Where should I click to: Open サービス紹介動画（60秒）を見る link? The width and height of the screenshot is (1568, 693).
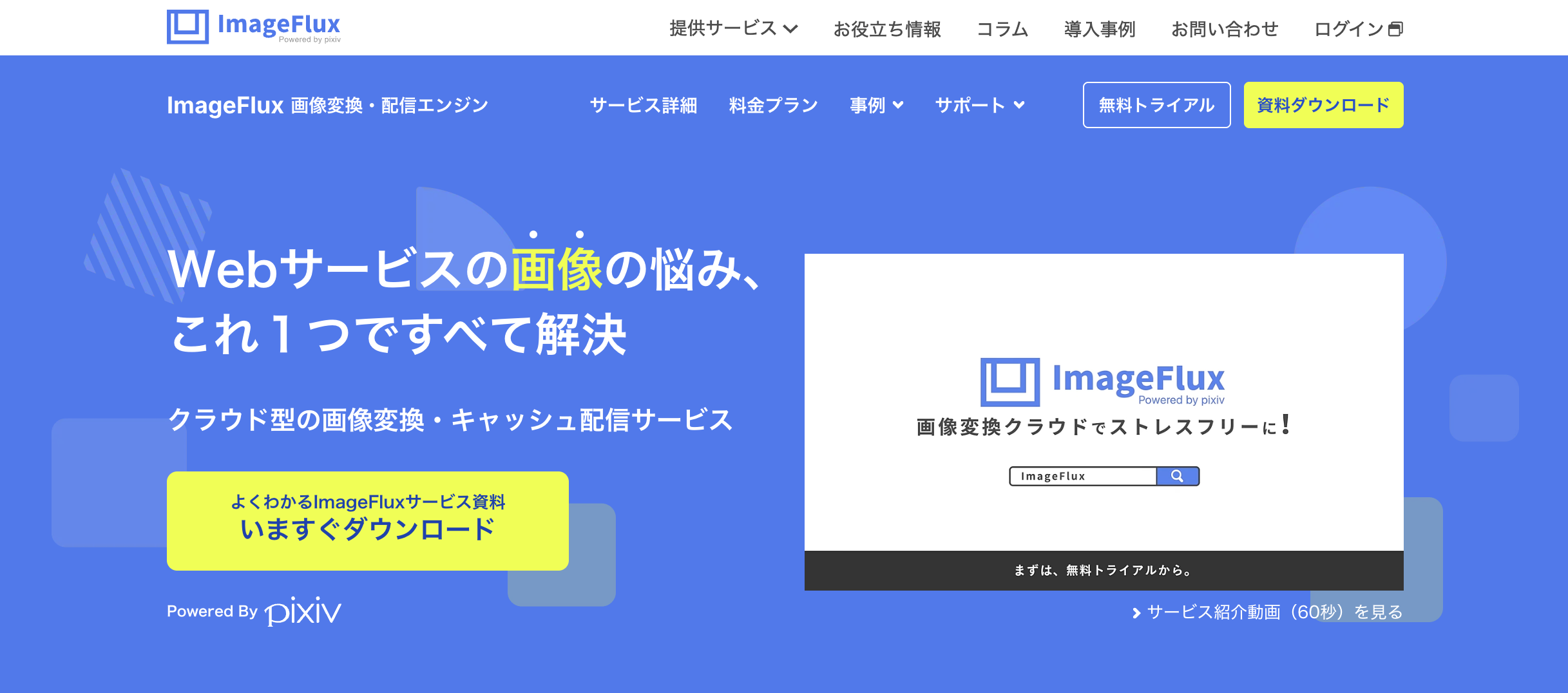pos(1268,612)
